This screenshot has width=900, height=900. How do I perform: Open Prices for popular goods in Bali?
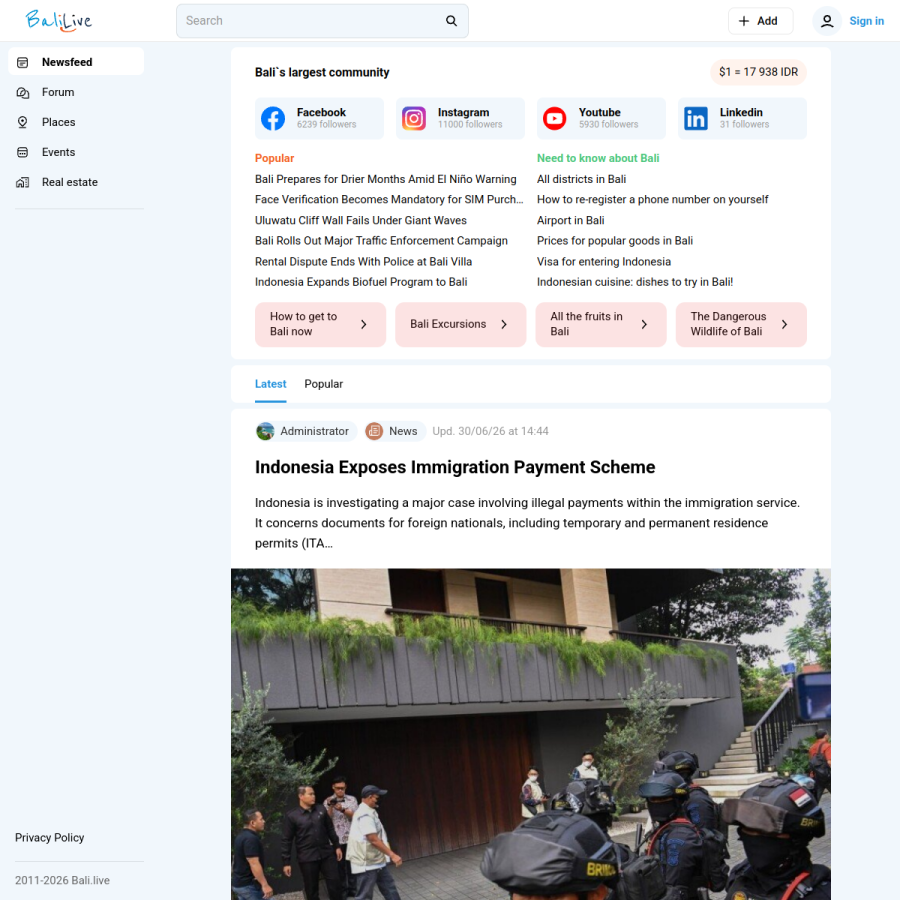pyautogui.click(x=615, y=240)
